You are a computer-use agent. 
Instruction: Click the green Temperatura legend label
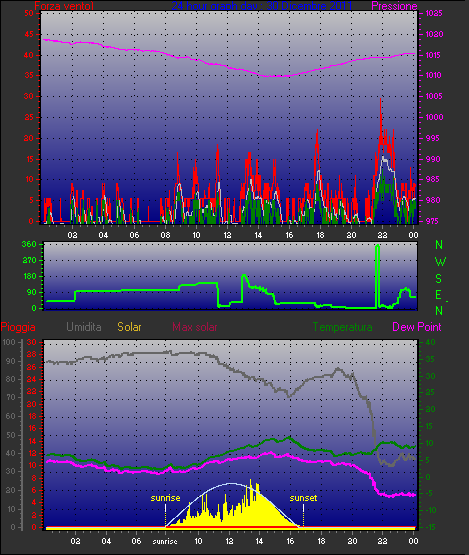click(342, 327)
